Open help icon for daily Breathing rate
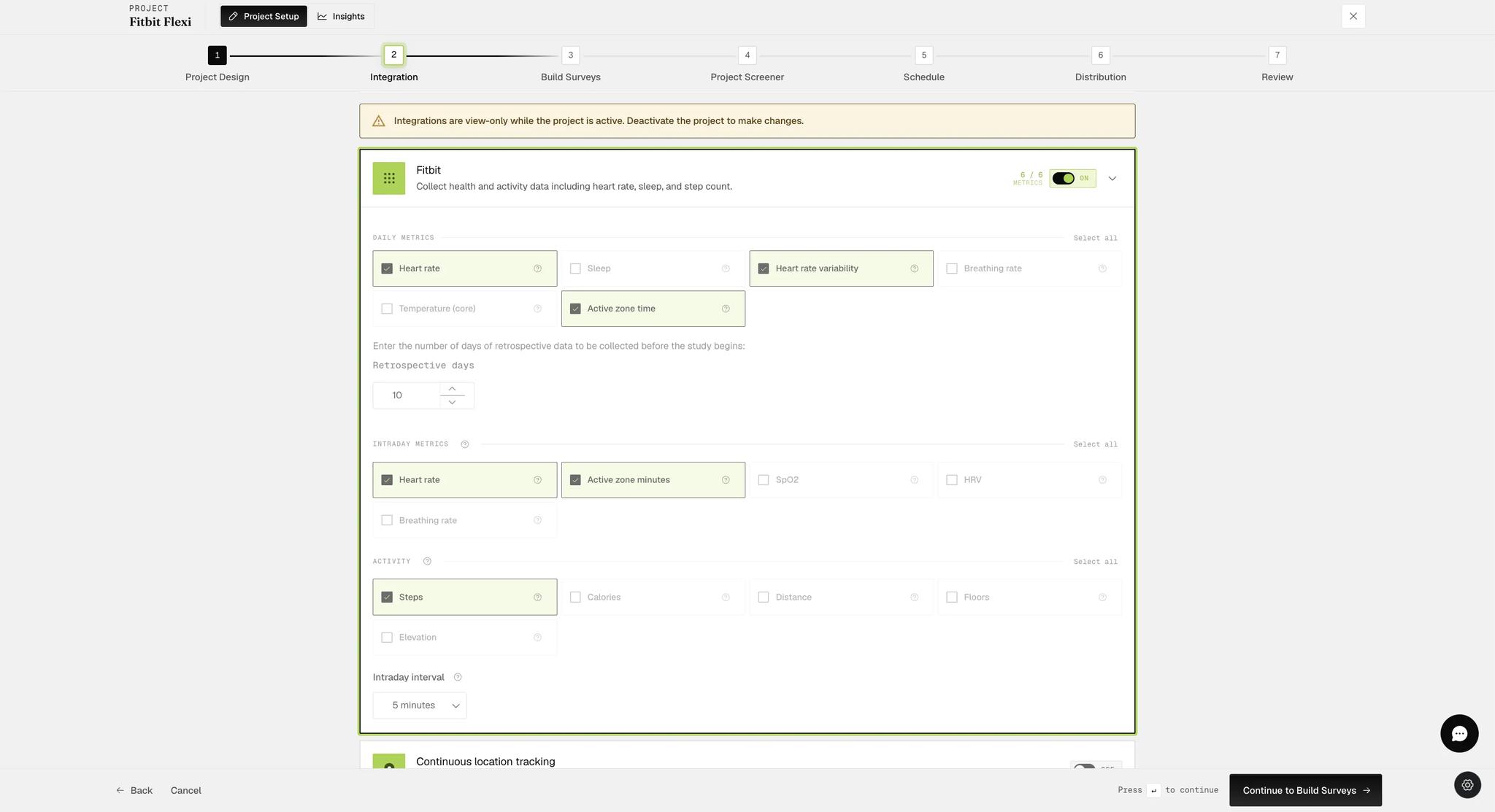 (1102, 268)
